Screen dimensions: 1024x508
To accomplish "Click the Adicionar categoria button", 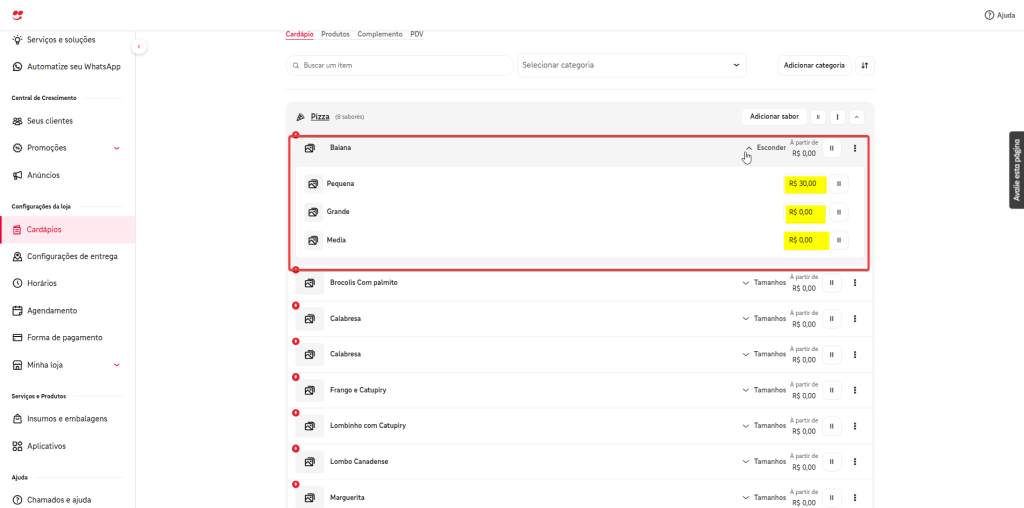I will [x=814, y=65].
